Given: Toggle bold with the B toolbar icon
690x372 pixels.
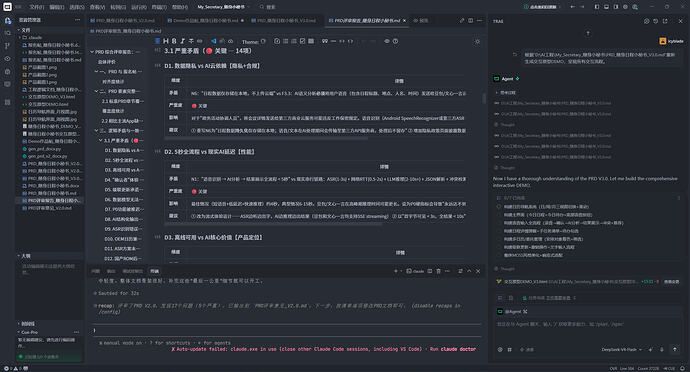Looking at the screenshot, I should [174, 41].
